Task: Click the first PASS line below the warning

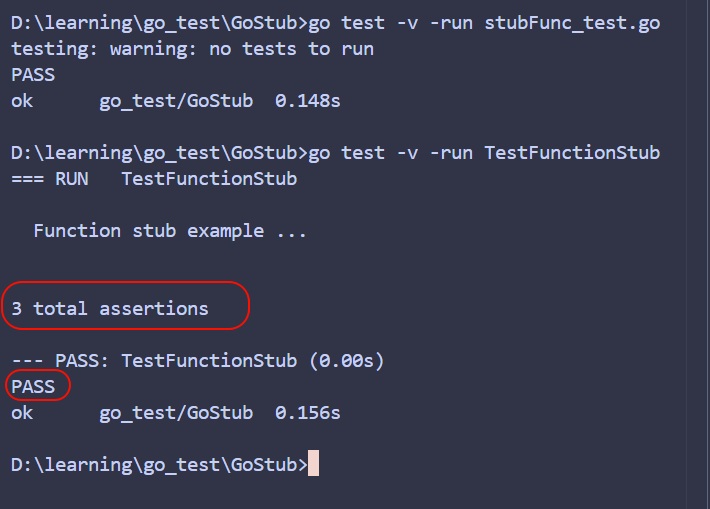Action: [x=33, y=75]
